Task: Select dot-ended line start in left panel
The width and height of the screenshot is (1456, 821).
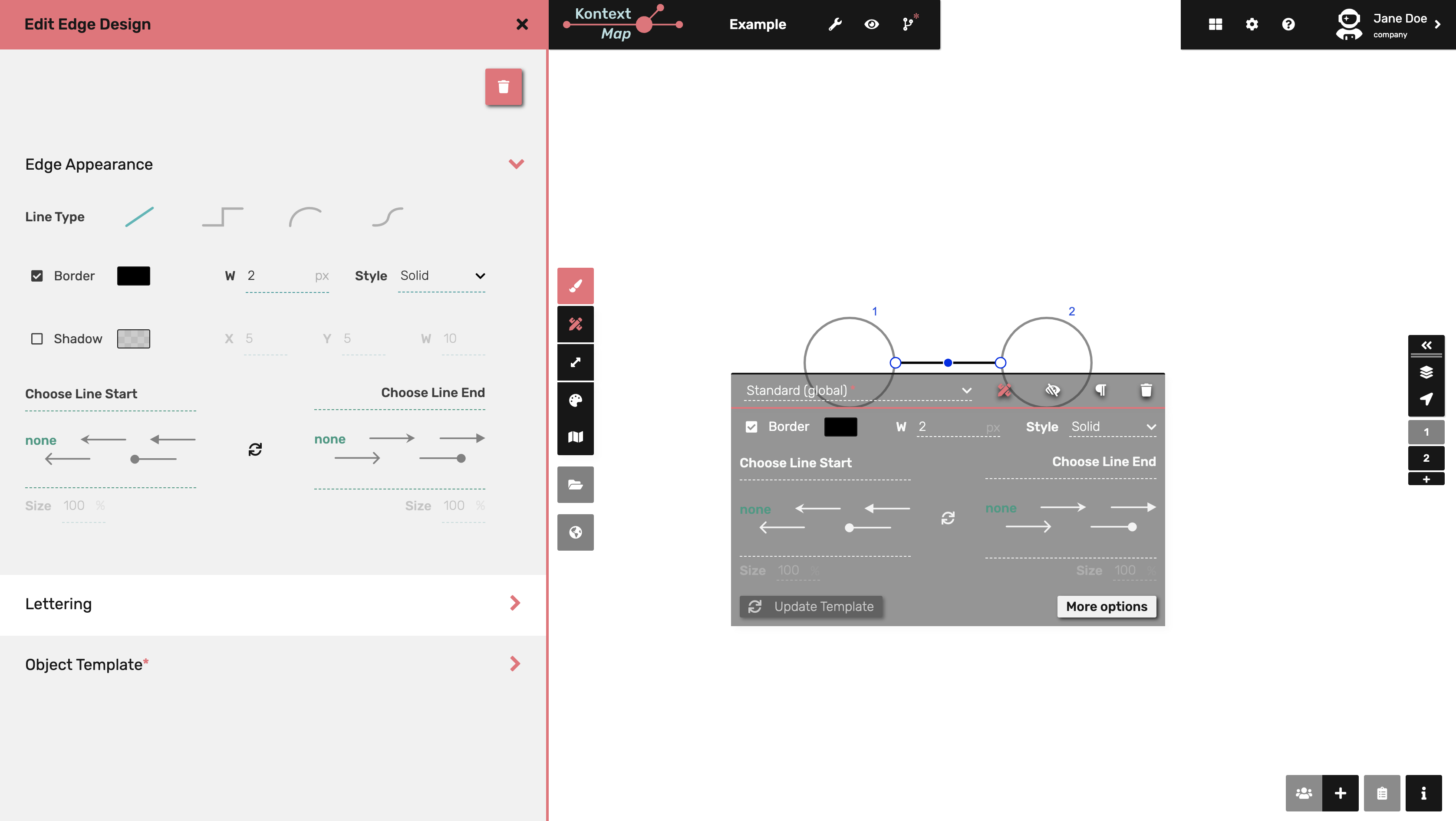Action: pos(153,460)
